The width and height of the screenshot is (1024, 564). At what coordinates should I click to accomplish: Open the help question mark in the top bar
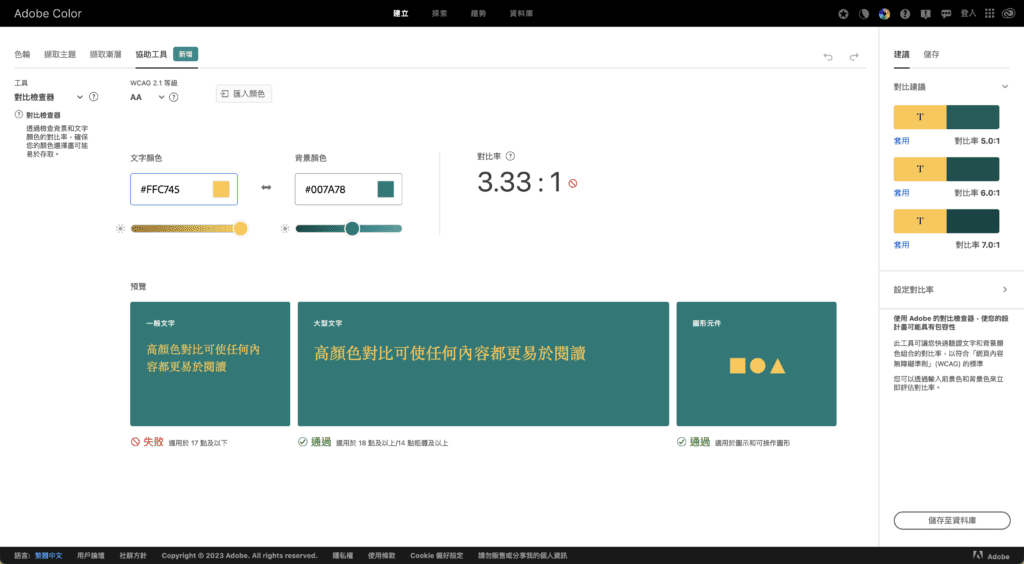click(905, 14)
